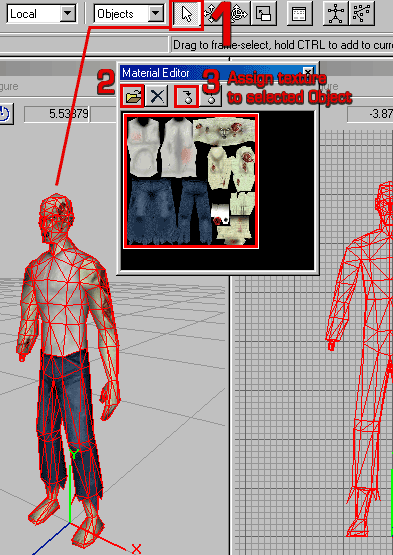Select the arrow selection tool
Image resolution: width=393 pixels, height=555 pixels.
click(186, 14)
